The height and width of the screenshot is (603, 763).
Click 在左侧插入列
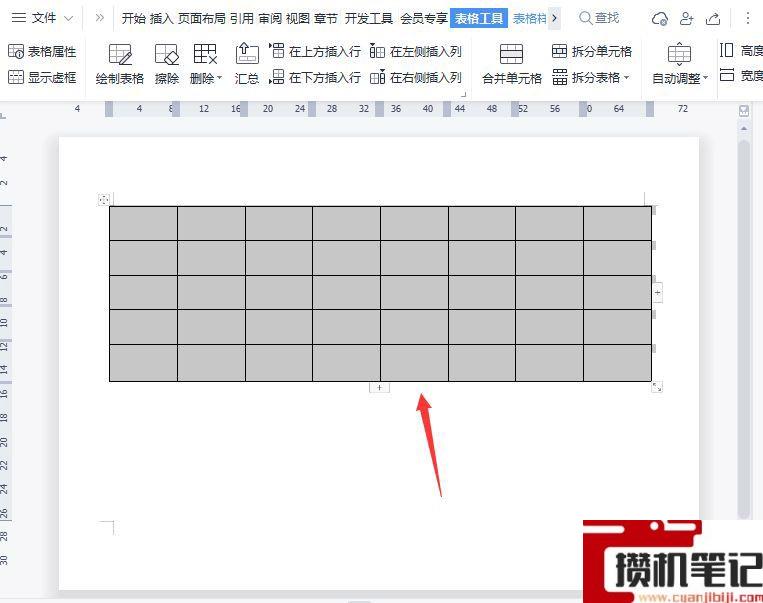[416, 51]
